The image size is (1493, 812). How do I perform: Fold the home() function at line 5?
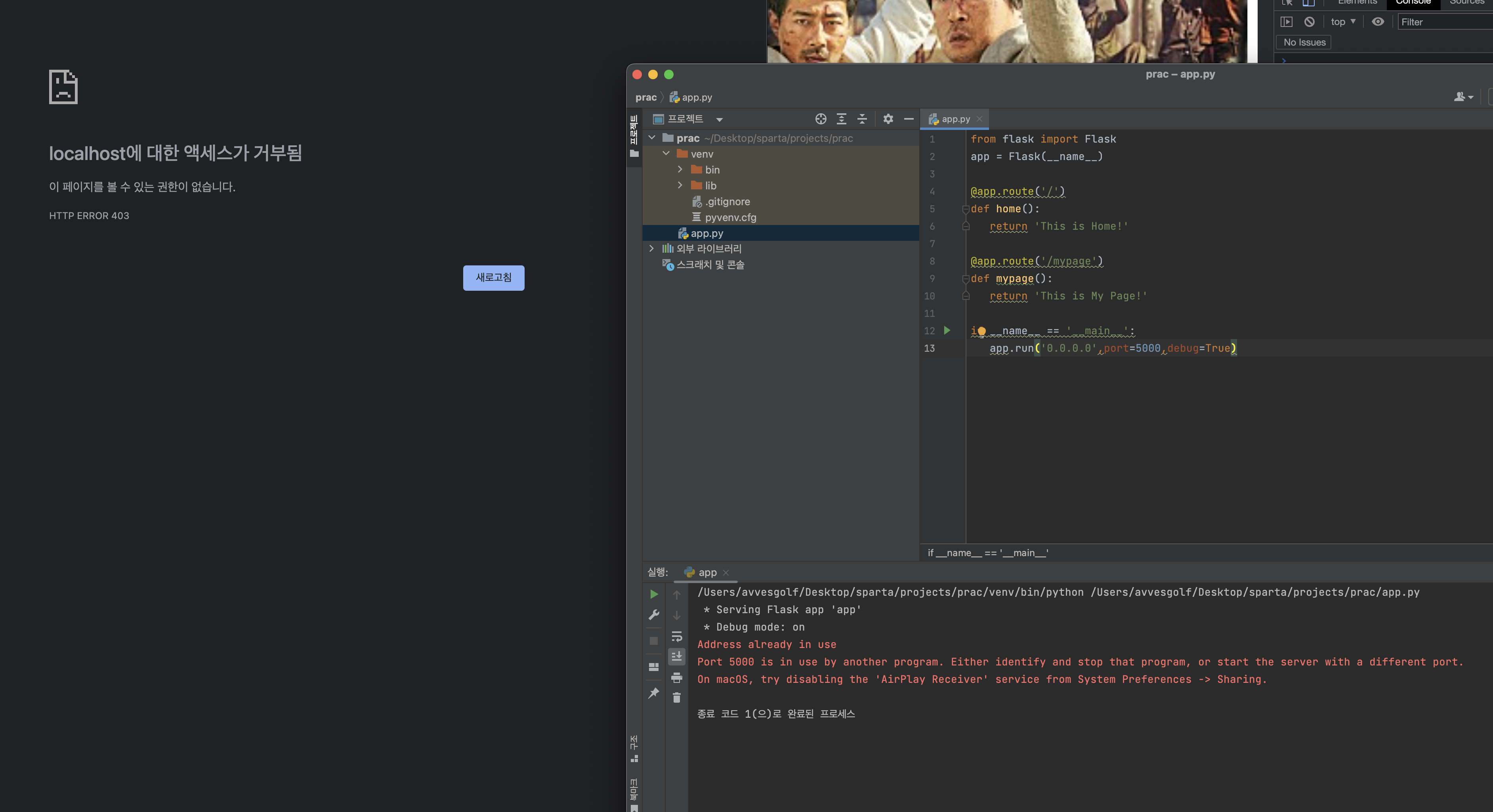pos(966,209)
